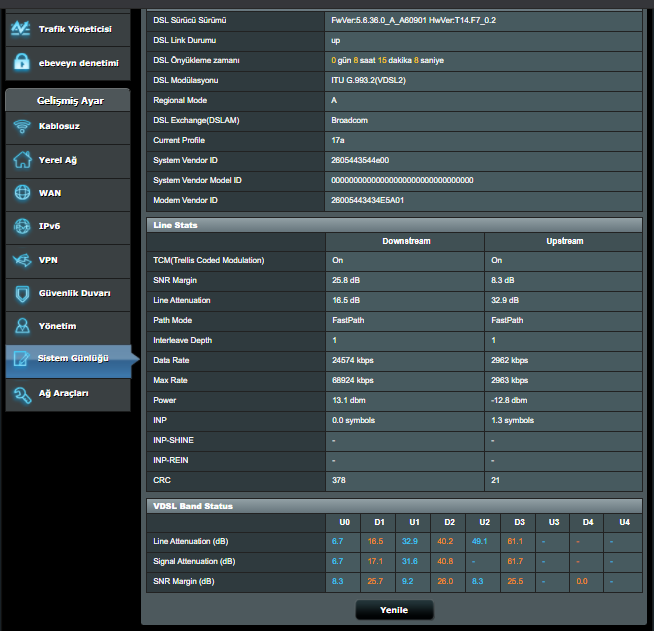
Task: Click the Trafik Yöneticisi graph icon
Action: [x=21, y=29]
